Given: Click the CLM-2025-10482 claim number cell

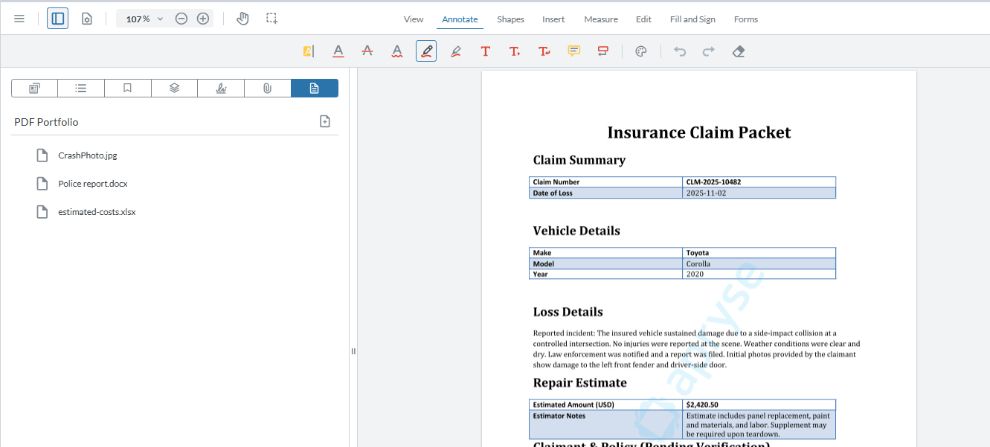Looking at the screenshot, I should pyautogui.click(x=759, y=182).
